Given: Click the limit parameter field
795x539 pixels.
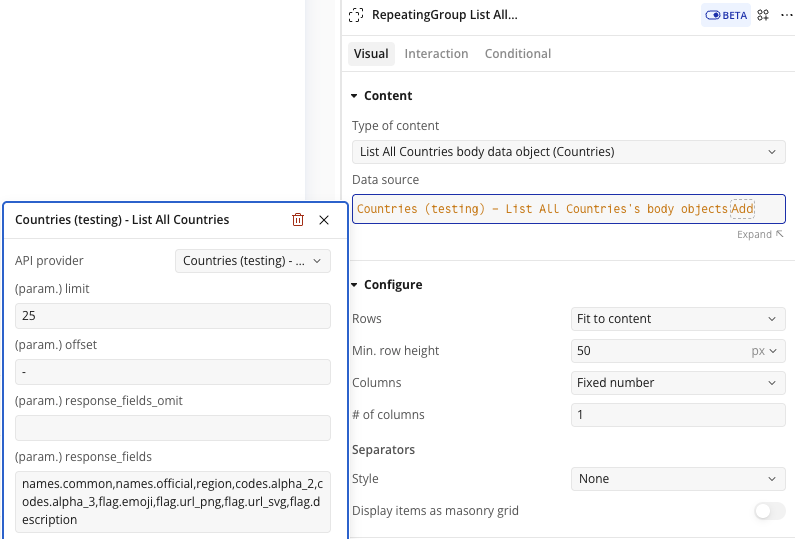Looking at the screenshot, I should tap(173, 316).
